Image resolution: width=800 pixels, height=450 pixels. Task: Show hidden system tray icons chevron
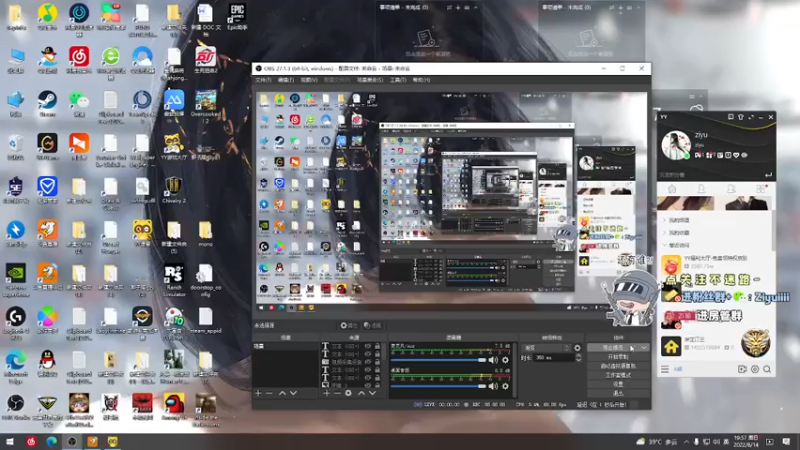pyautogui.click(x=686, y=441)
